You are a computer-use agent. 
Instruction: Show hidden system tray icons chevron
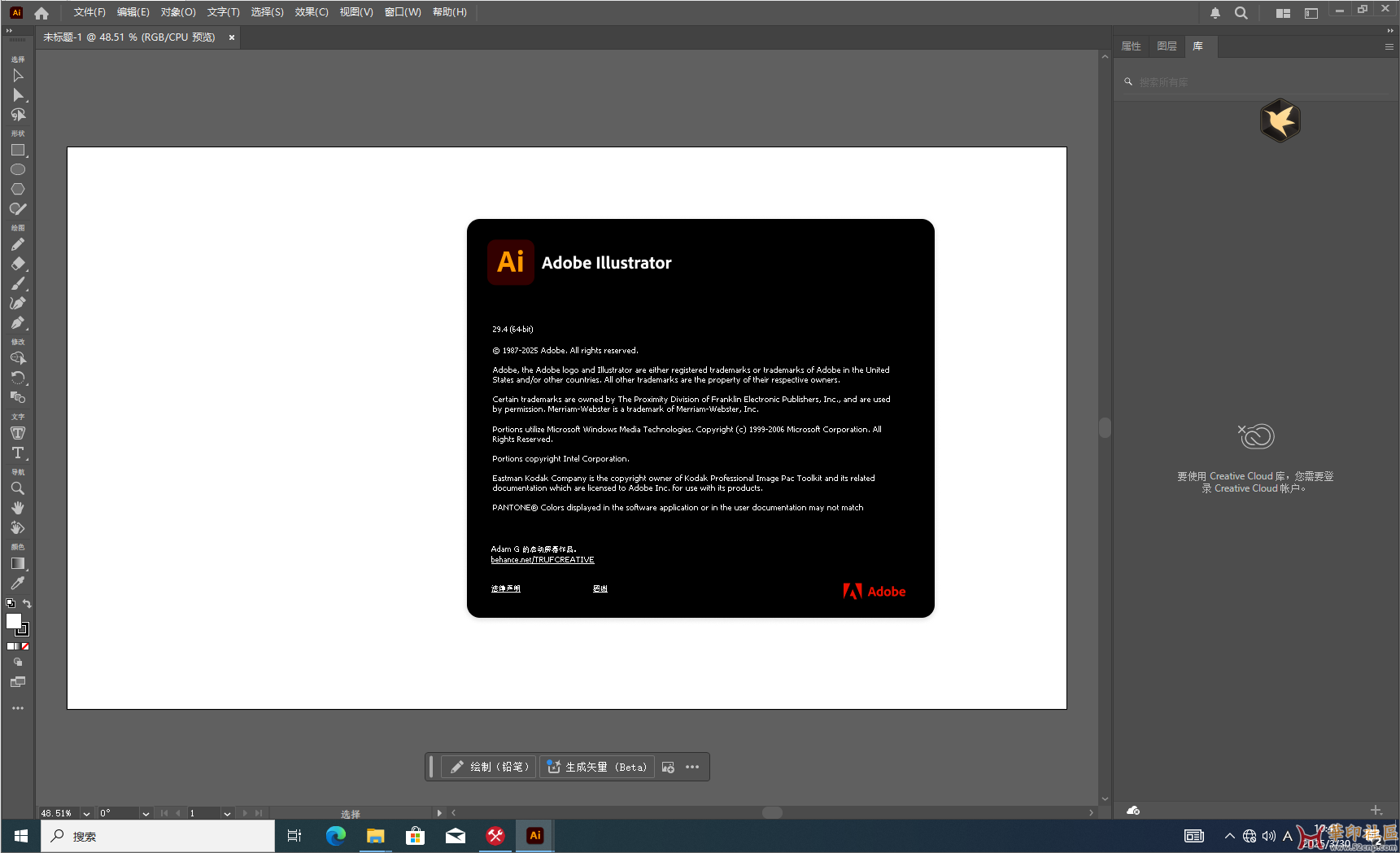(1230, 836)
